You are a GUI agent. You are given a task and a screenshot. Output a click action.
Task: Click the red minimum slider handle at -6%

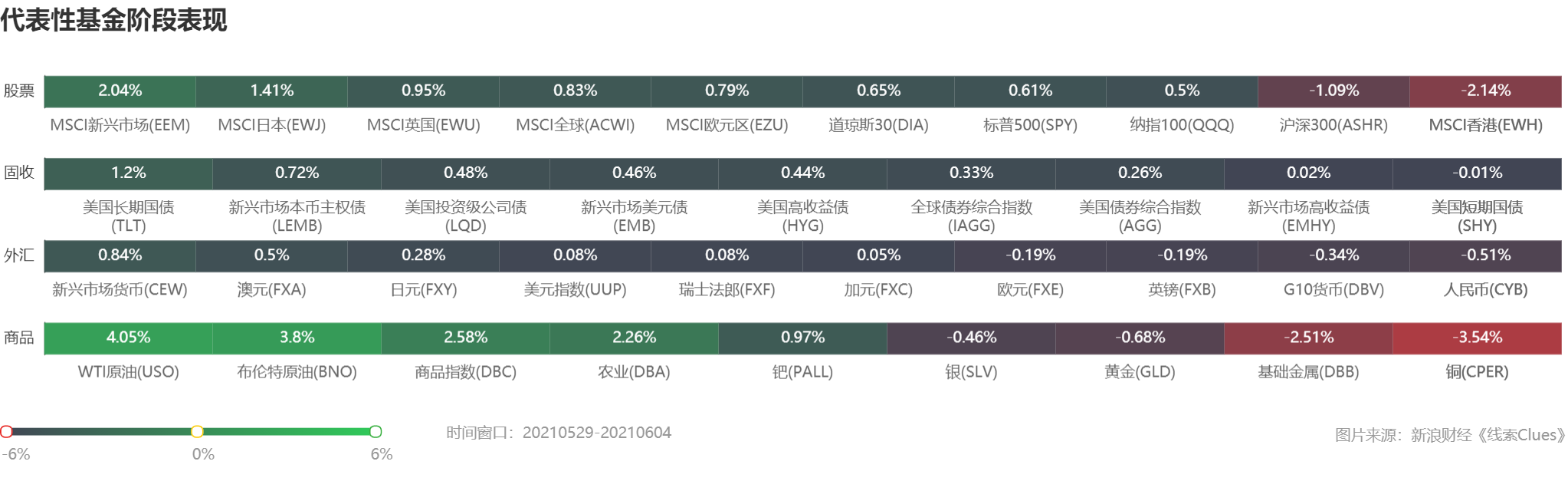6,431
